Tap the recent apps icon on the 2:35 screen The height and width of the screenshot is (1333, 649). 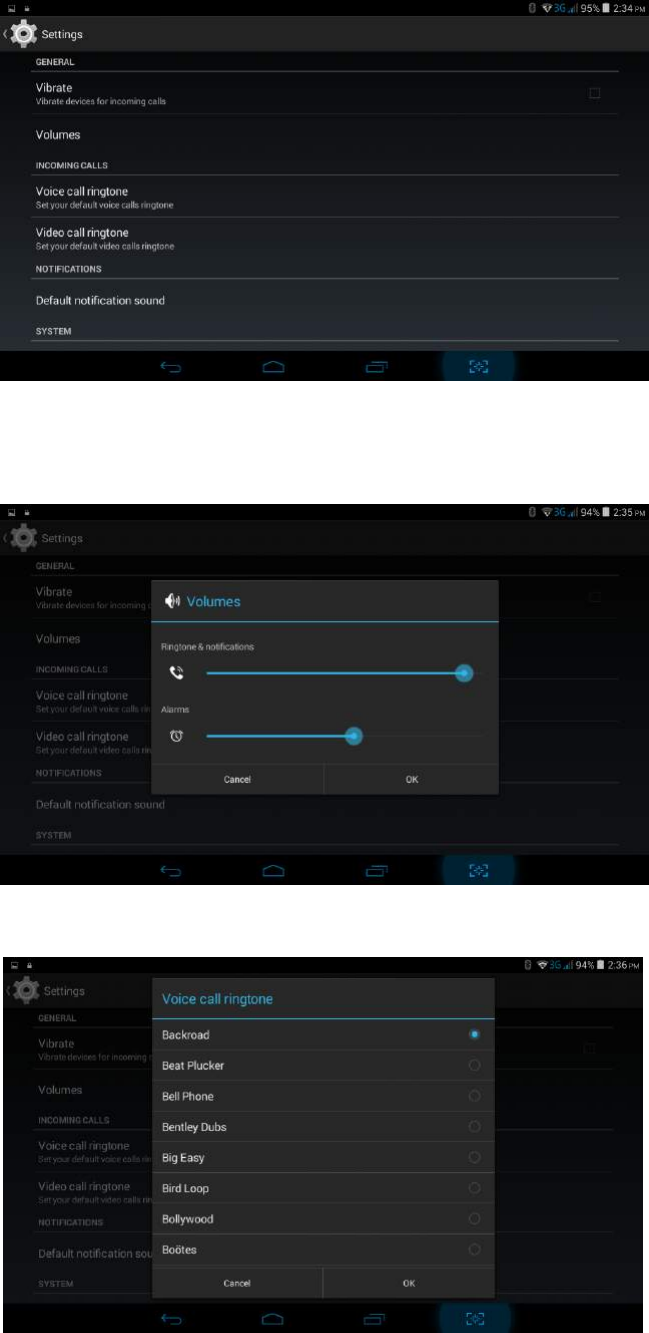(376, 871)
